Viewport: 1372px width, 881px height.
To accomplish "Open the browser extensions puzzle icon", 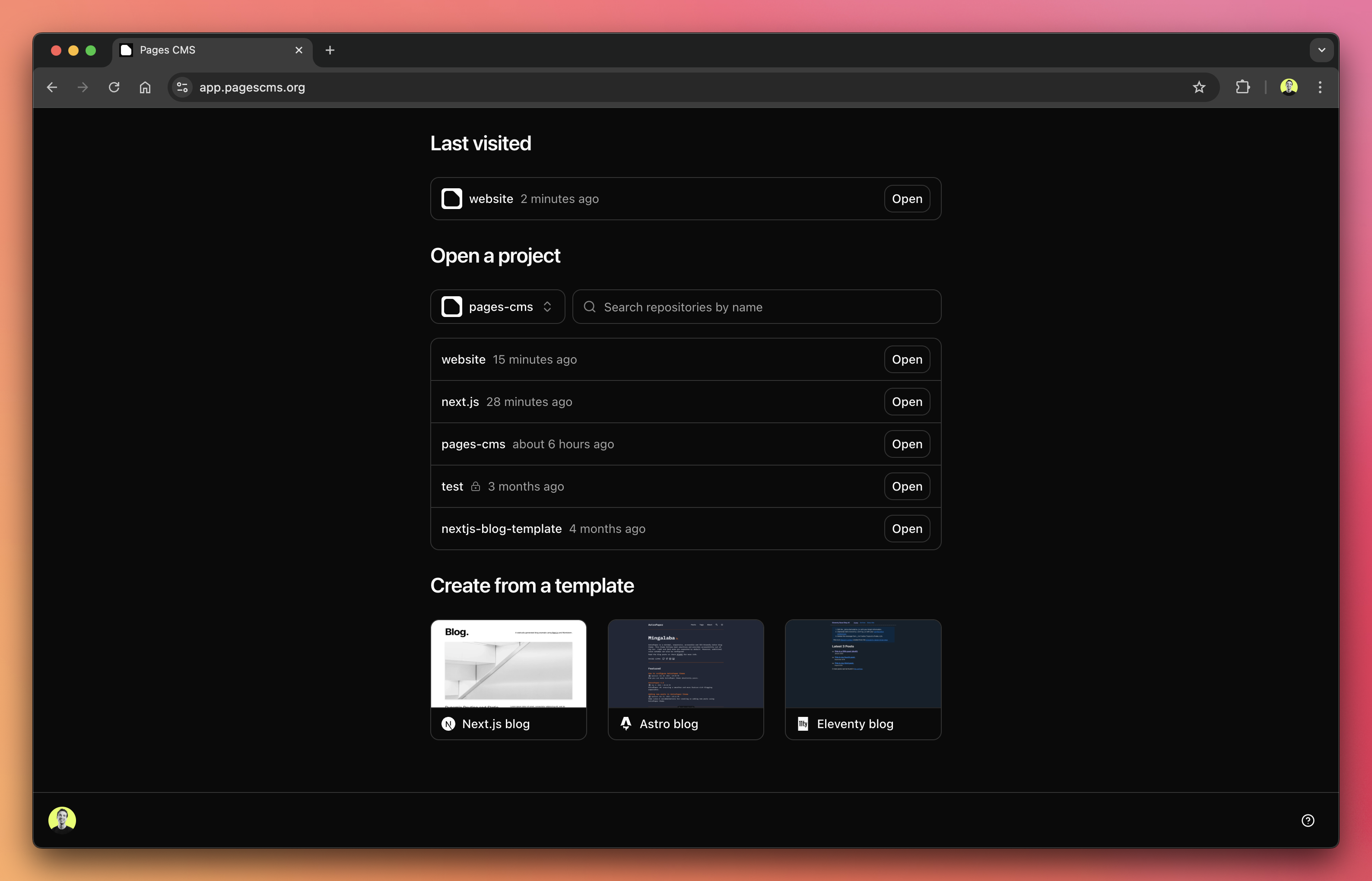I will 1242,87.
